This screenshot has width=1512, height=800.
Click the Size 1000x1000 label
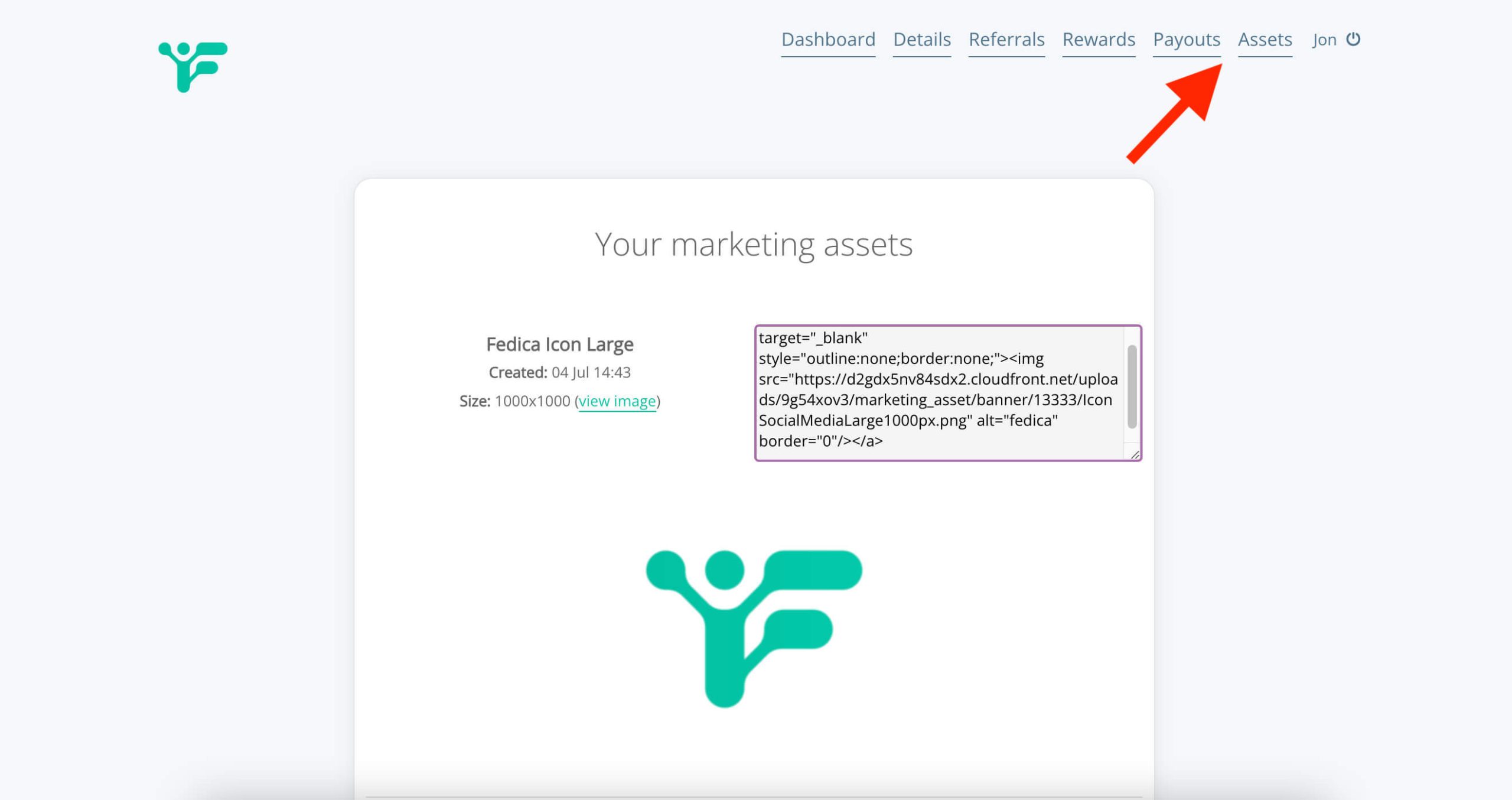[x=515, y=401]
